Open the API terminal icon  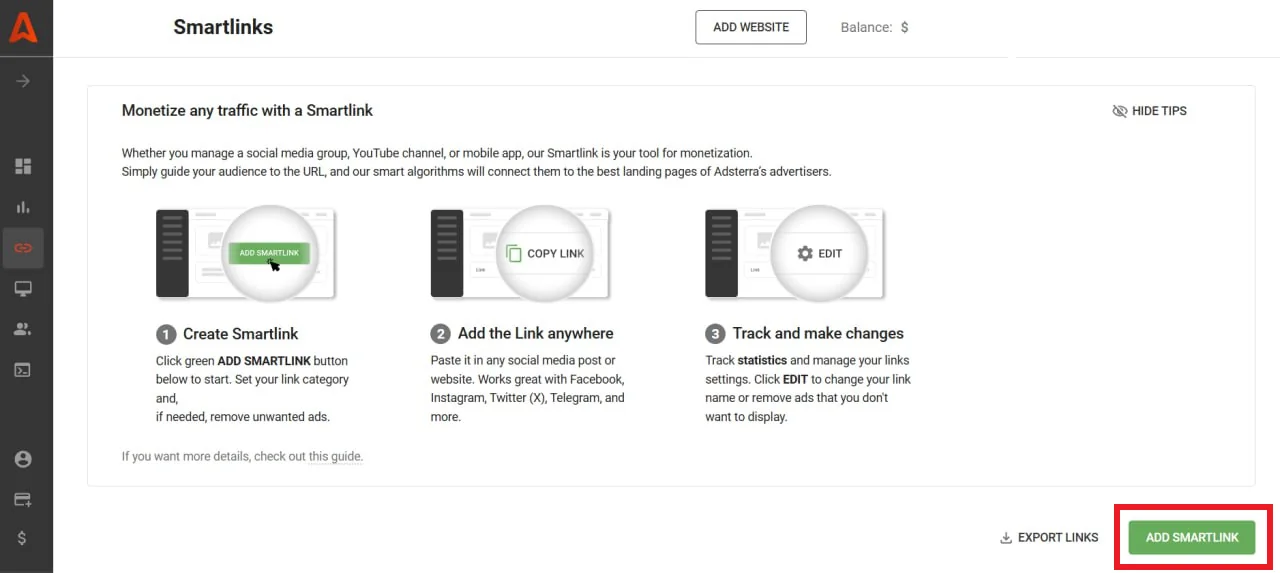pos(23,370)
